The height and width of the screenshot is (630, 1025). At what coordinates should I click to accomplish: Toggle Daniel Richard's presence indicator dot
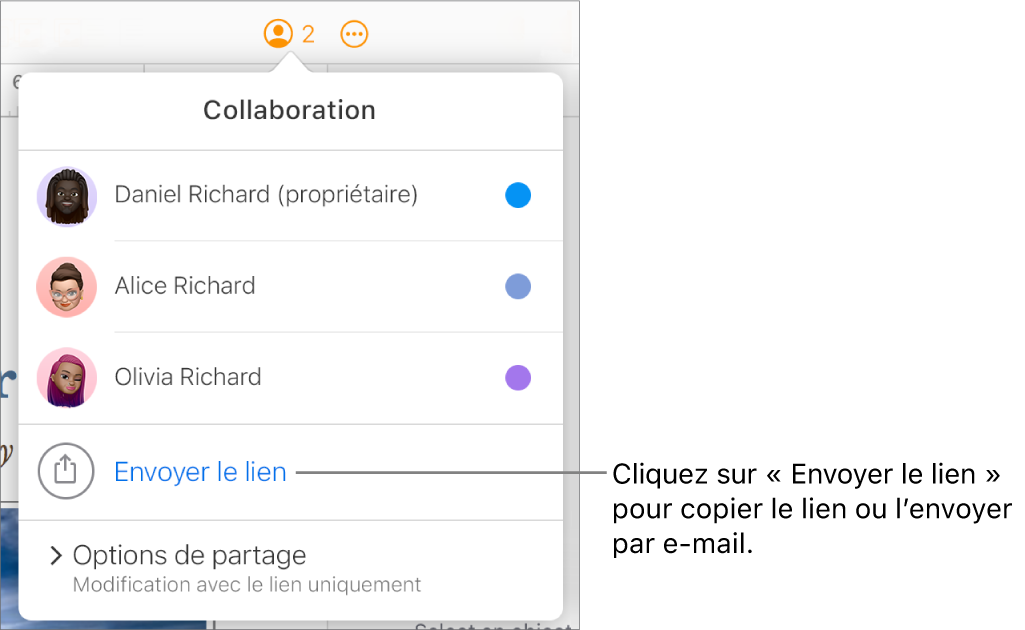(x=518, y=195)
